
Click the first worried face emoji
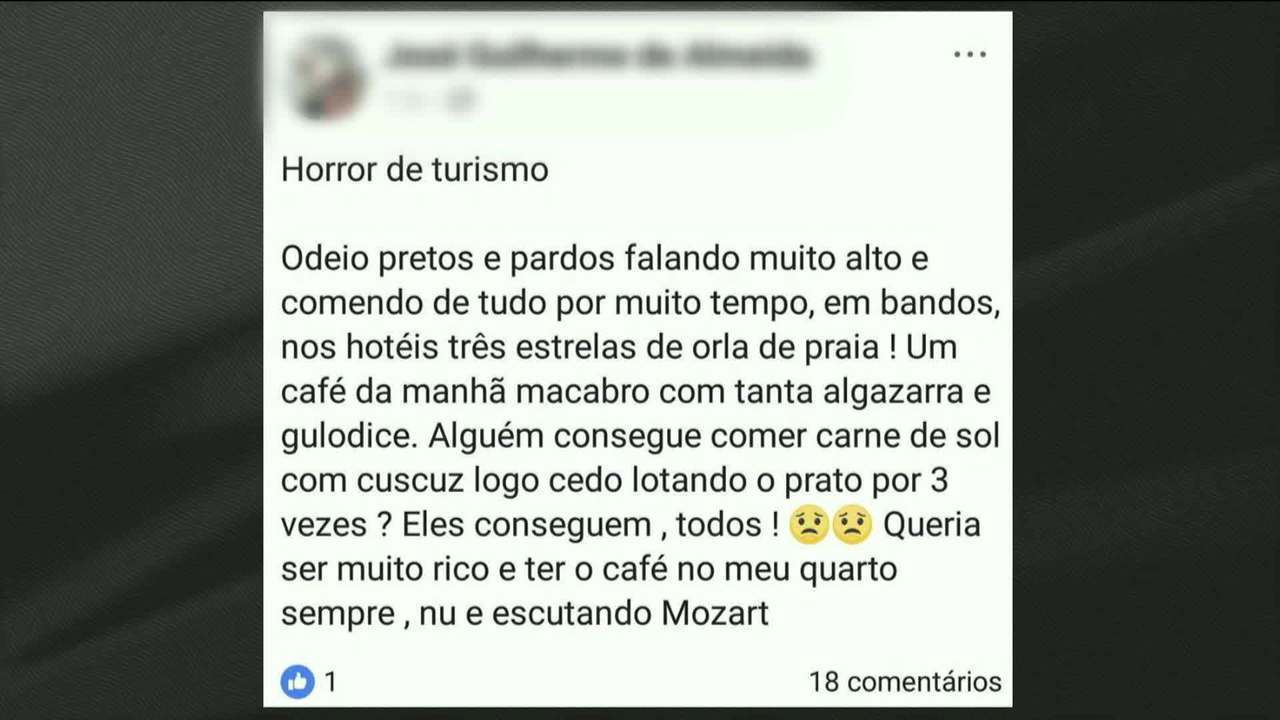point(809,525)
